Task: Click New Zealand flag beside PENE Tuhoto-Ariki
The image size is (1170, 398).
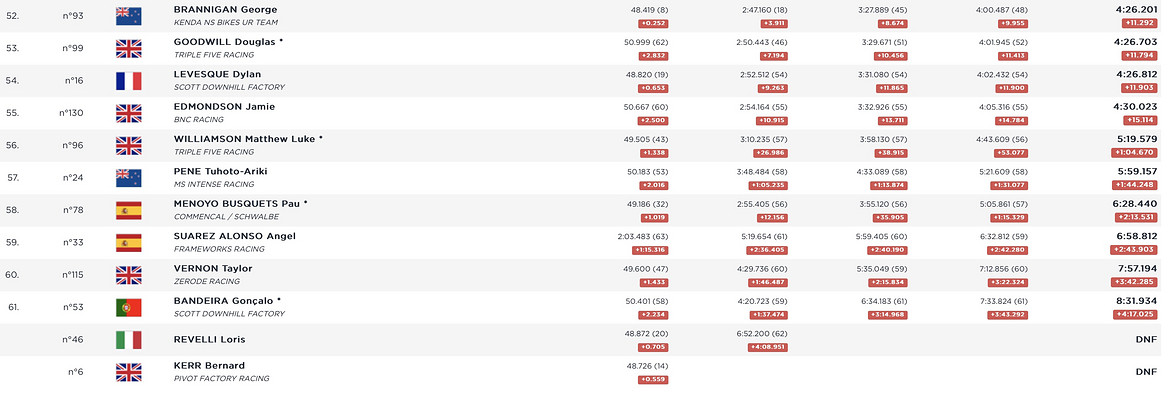Action: tap(128, 178)
